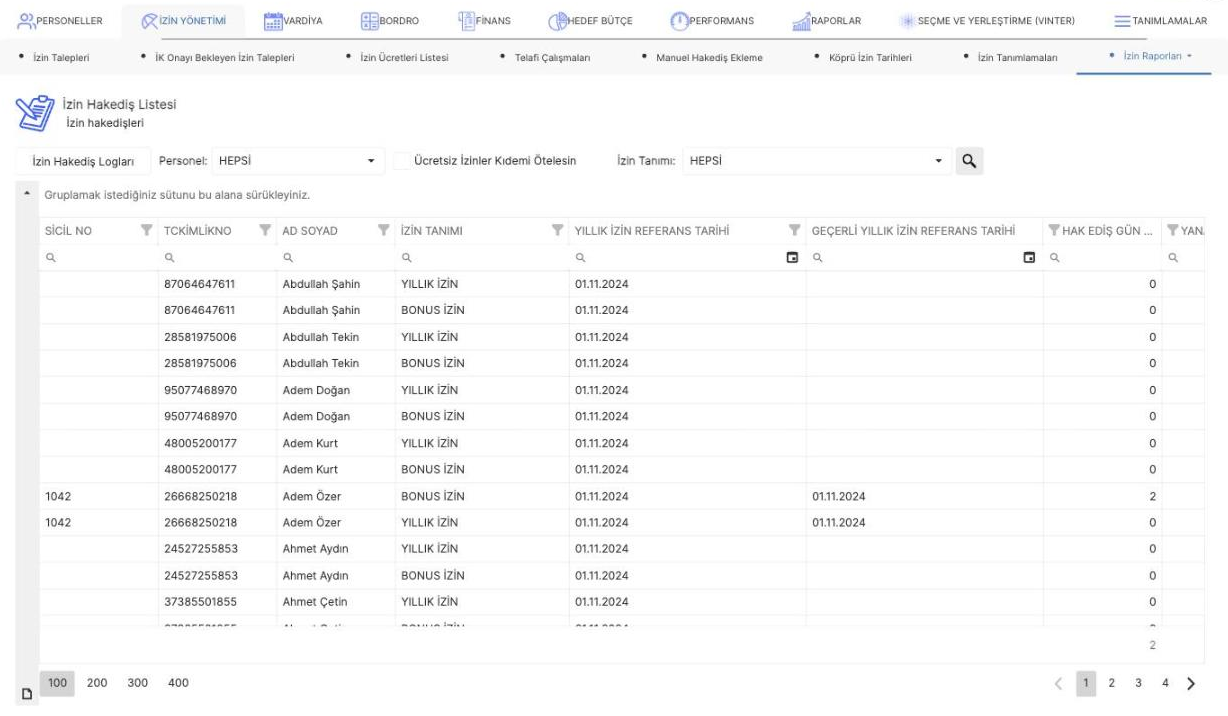Focus the AD SOYAD search field

pyautogui.click(x=335, y=258)
